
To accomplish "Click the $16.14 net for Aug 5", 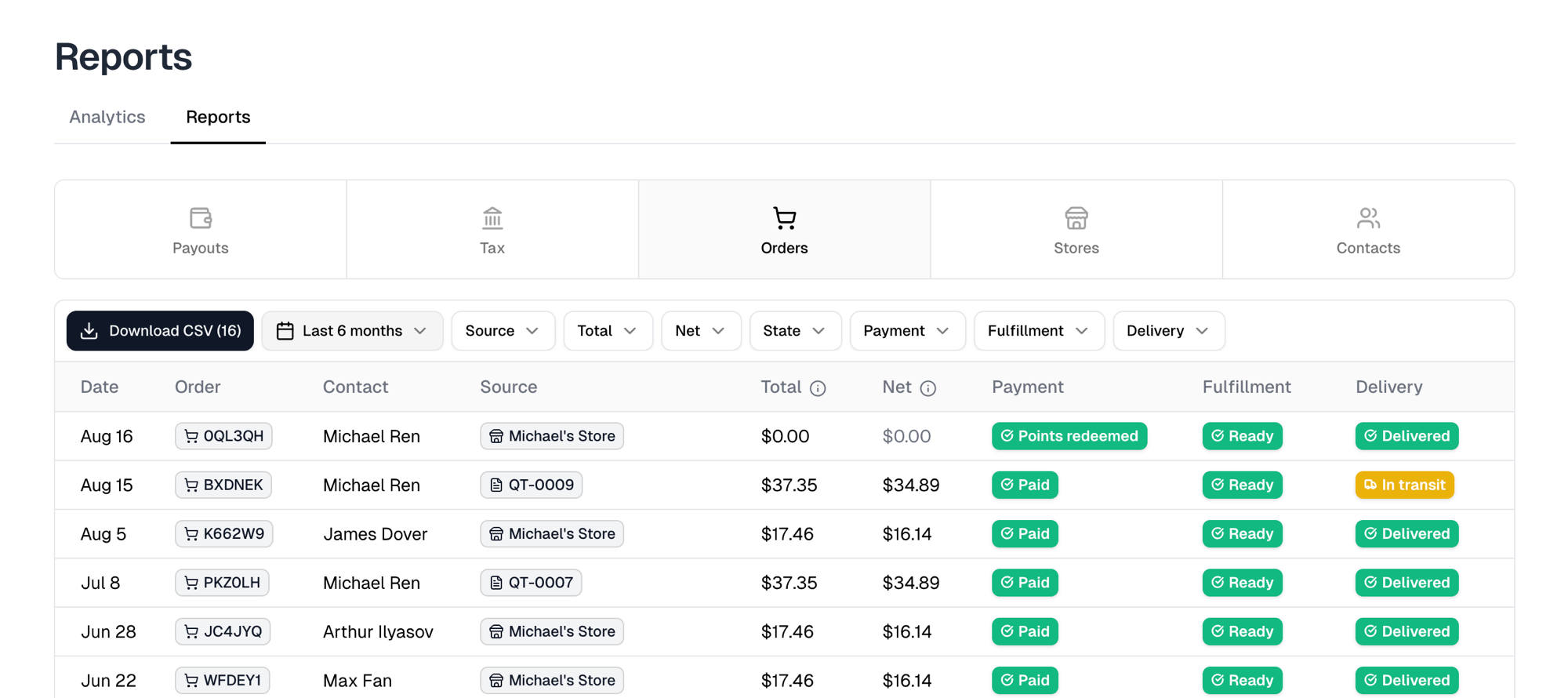I will [x=907, y=534].
